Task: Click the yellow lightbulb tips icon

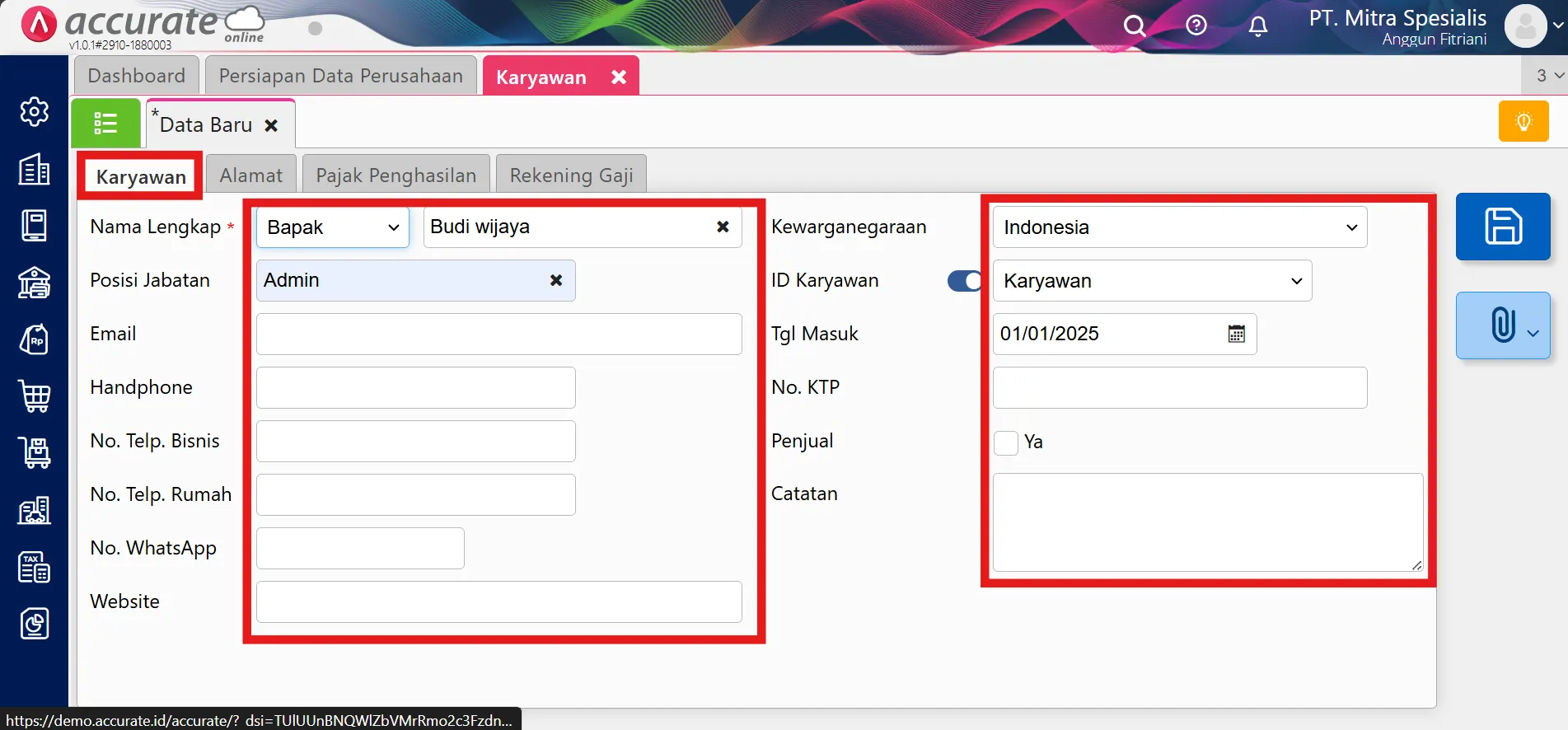Action: [x=1523, y=122]
